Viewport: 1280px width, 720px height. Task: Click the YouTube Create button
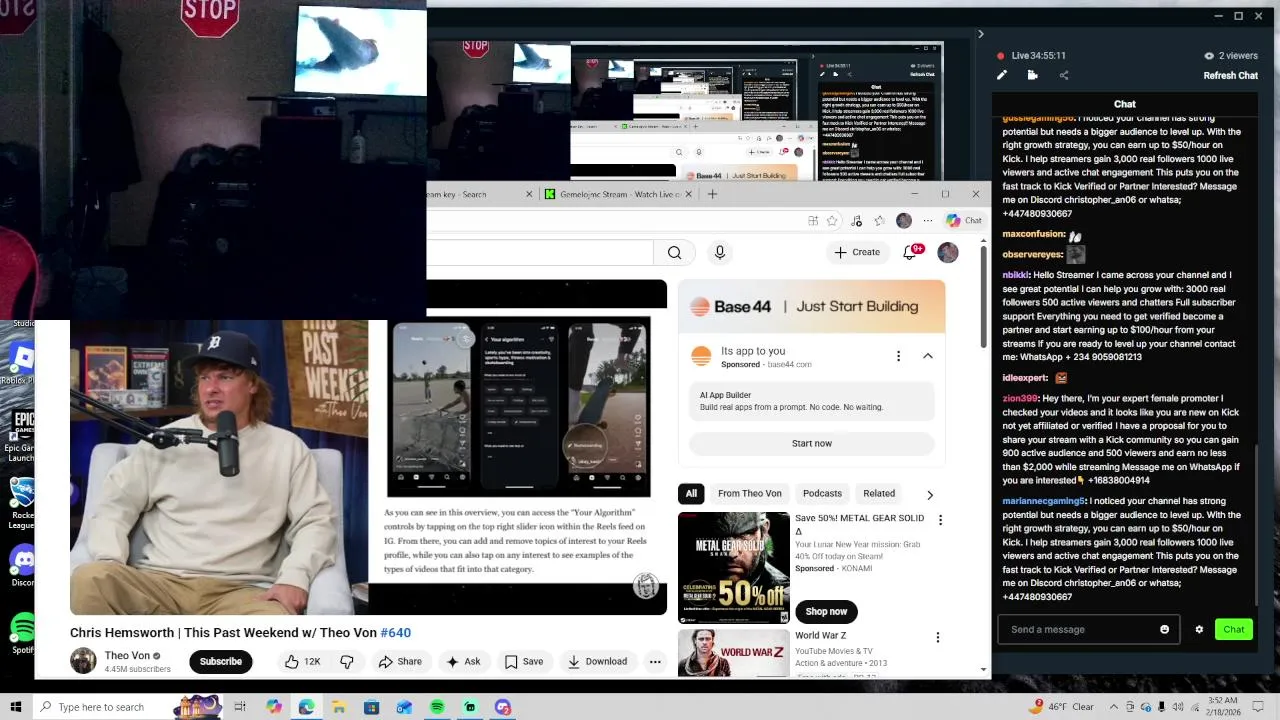(857, 252)
